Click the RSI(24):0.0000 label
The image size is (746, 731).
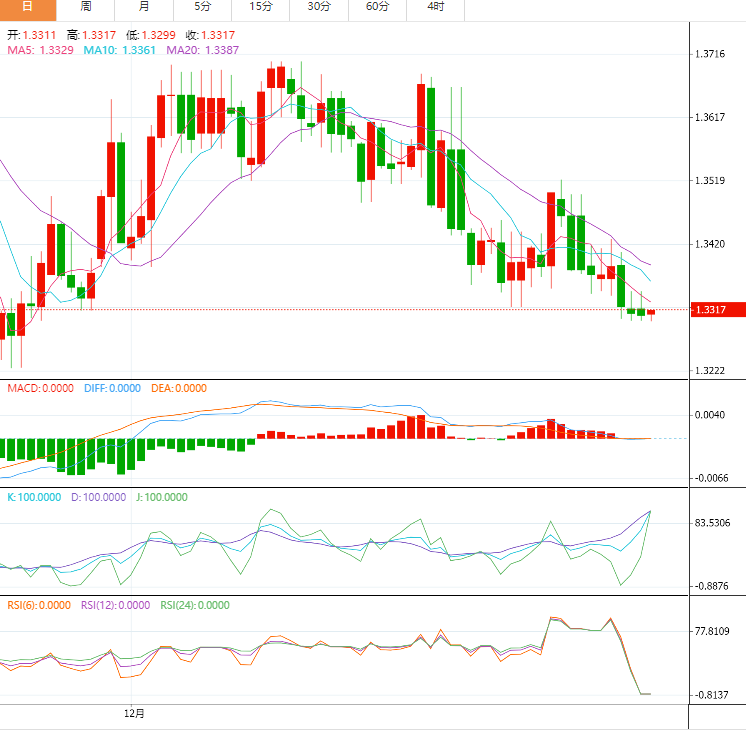click(x=195, y=605)
